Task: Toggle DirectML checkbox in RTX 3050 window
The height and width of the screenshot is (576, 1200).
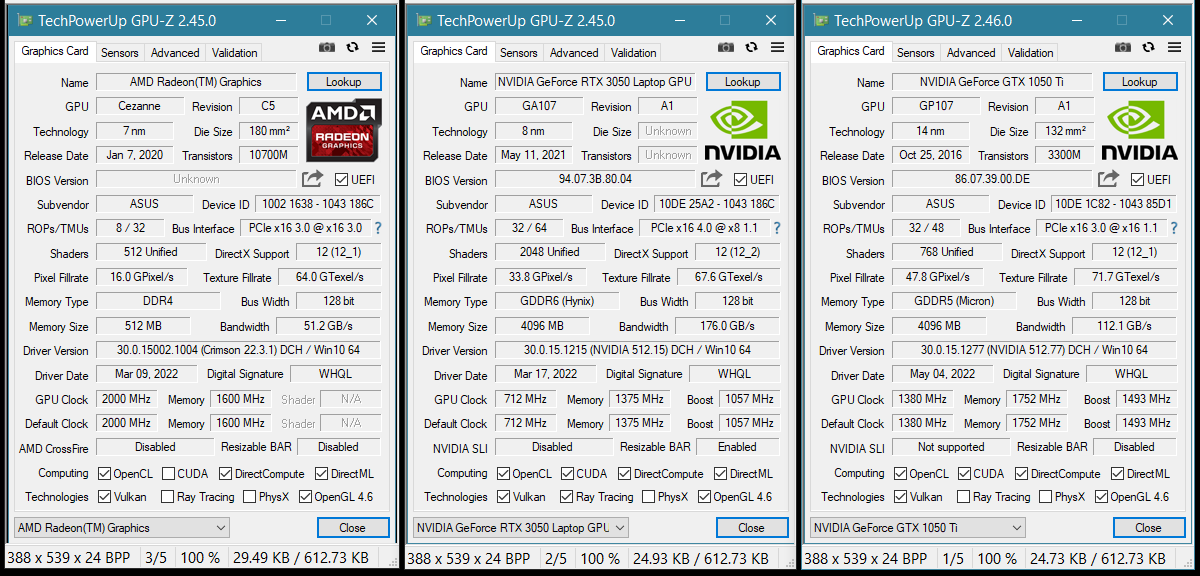Action: (x=721, y=473)
